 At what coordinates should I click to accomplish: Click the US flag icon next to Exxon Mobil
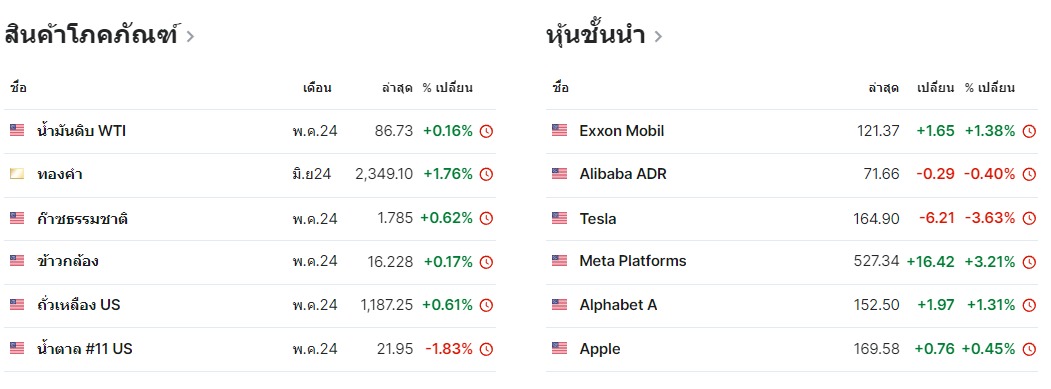[x=559, y=131]
